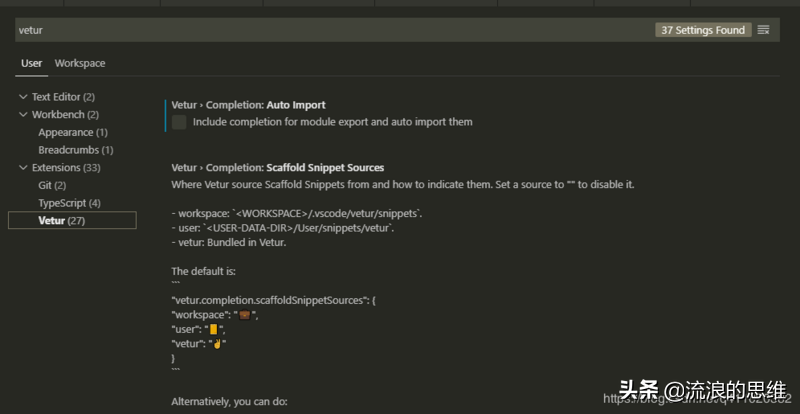Image resolution: width=800 pixels, height=414 pixels.
Task: Open the Git (2) settings category
Action: [52, 185]
